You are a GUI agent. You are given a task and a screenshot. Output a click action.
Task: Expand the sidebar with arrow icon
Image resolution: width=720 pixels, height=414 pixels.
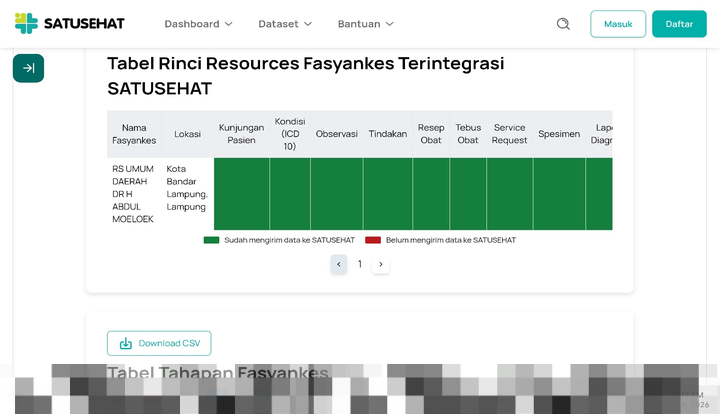click(x=28, y=68)
